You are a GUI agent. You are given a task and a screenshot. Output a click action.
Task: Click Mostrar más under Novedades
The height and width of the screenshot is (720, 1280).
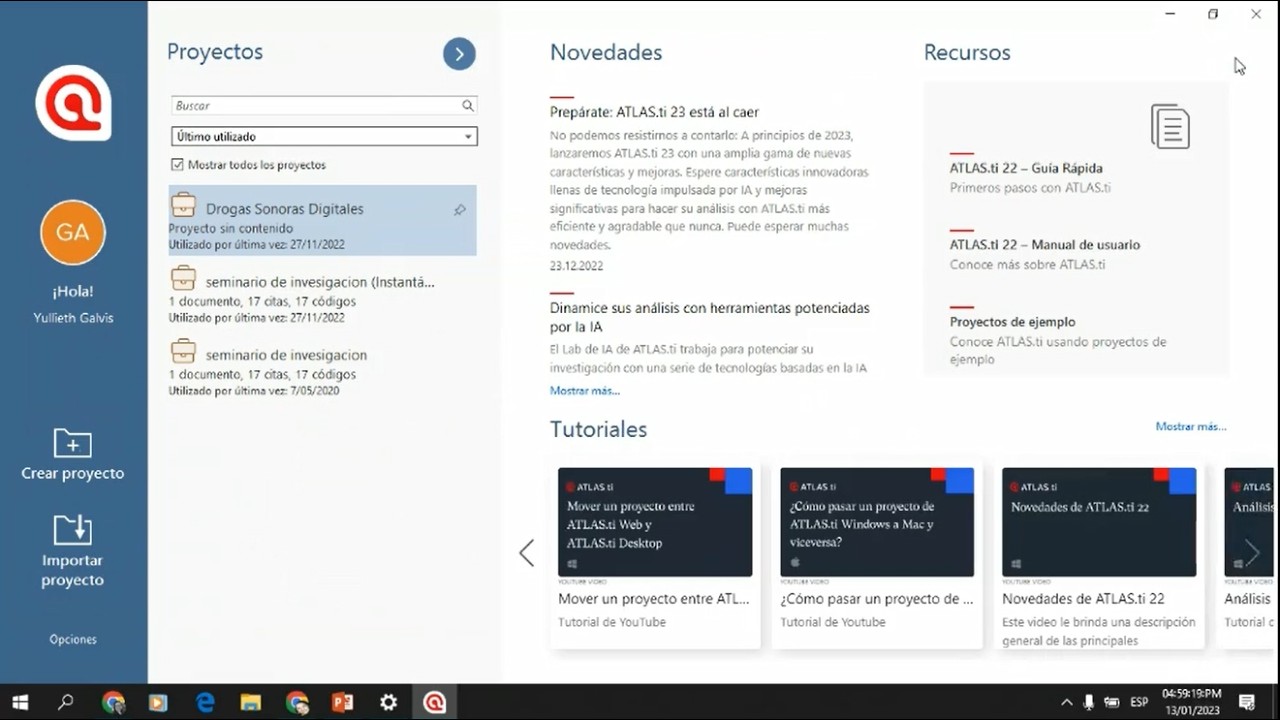[x=585, y=391]
